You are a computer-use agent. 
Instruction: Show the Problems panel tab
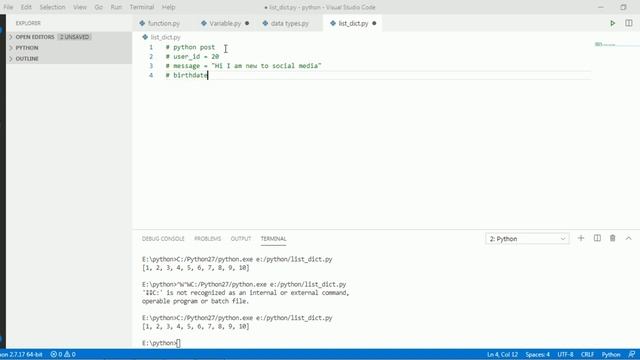207,239
